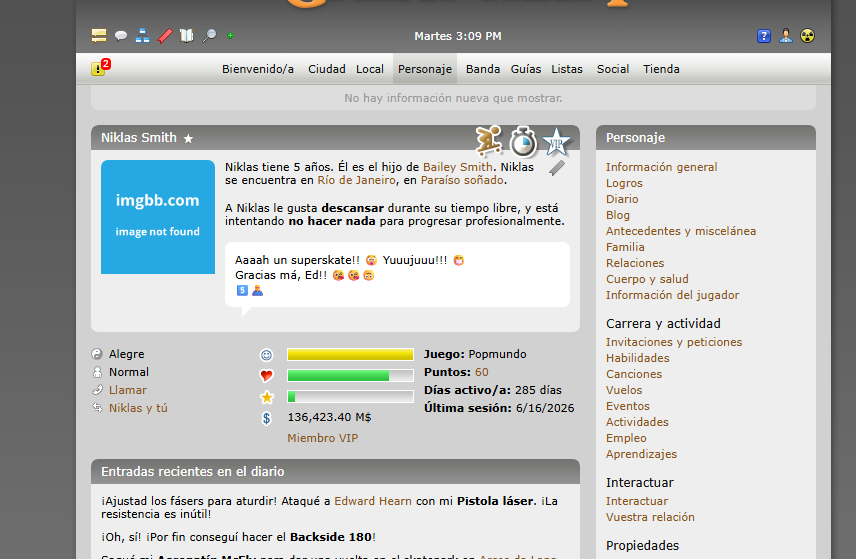Open the Social menu
The height and width of the screenshot is (559, 856).
(613, 69)
